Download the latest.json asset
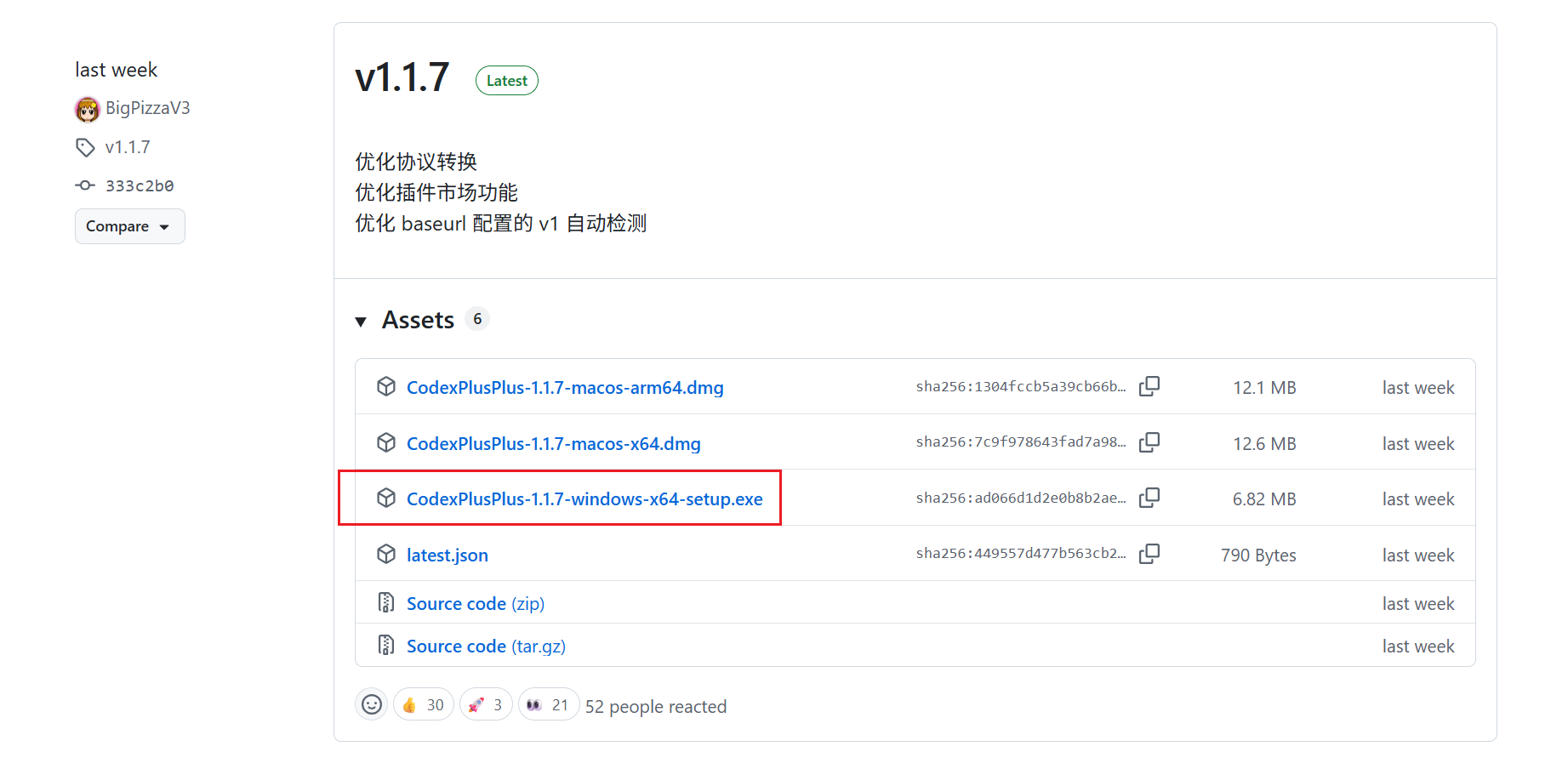Image resolution: width=1568 pixels, height=769 pixels. coord(448,555)
